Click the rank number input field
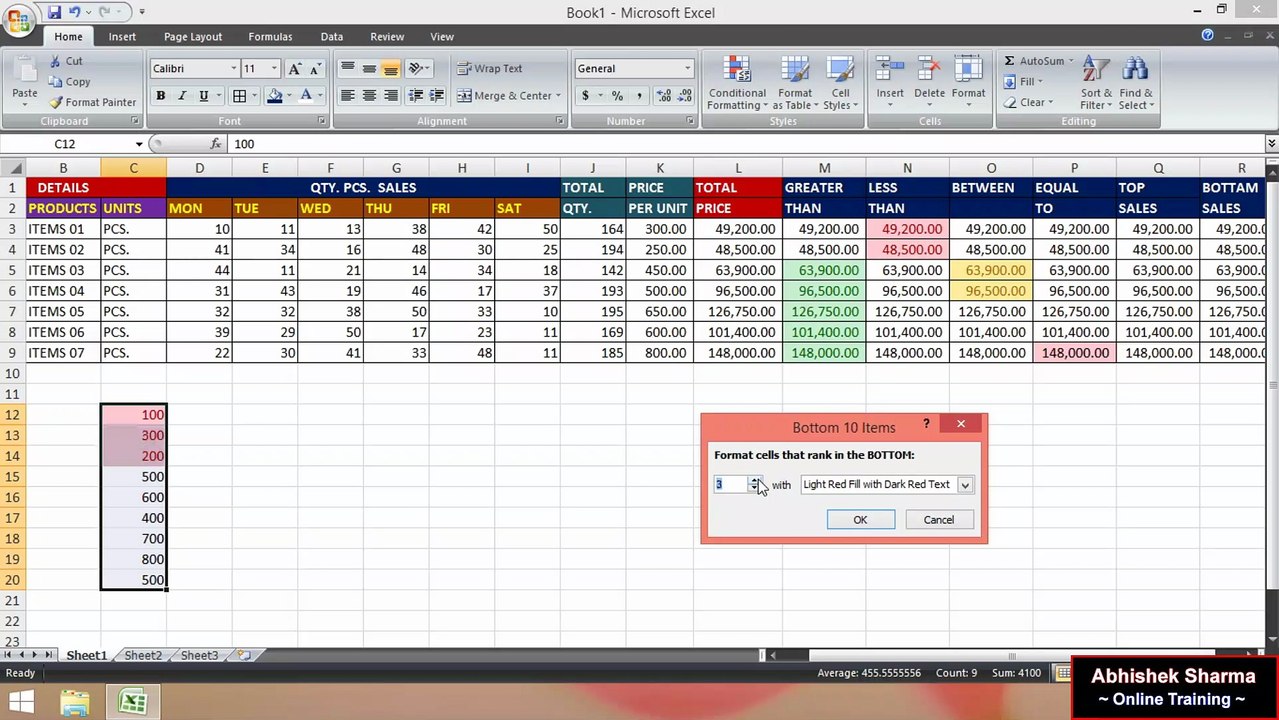Viewport: 1279px width, 720px height. pos(731,484)
